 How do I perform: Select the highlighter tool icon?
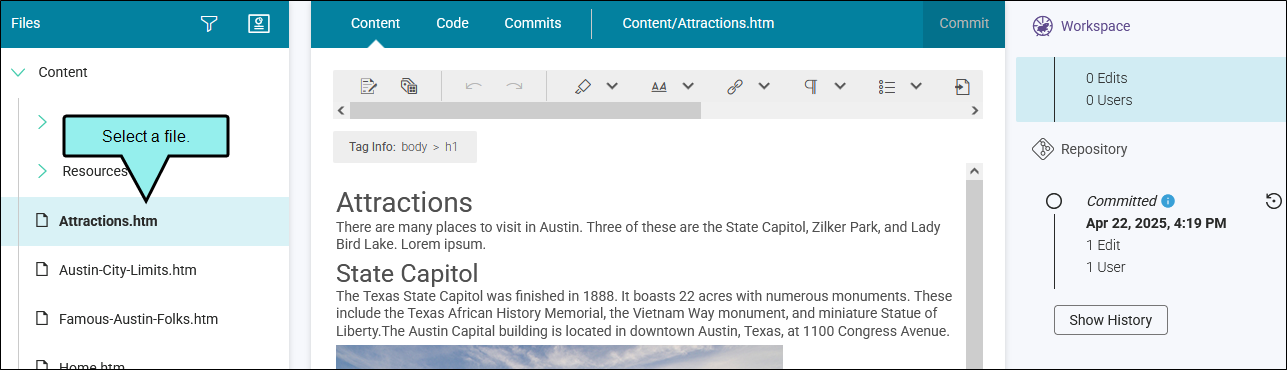pyautogui.click(x=583, y=86)
